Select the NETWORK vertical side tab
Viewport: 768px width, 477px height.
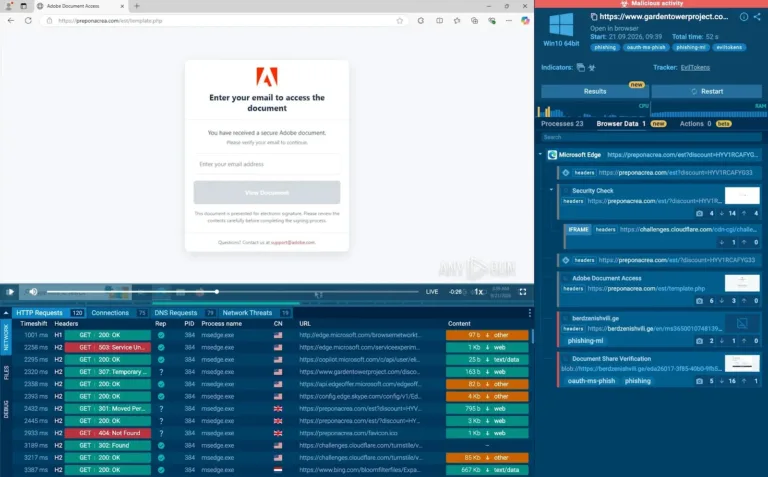pos(6,337)
